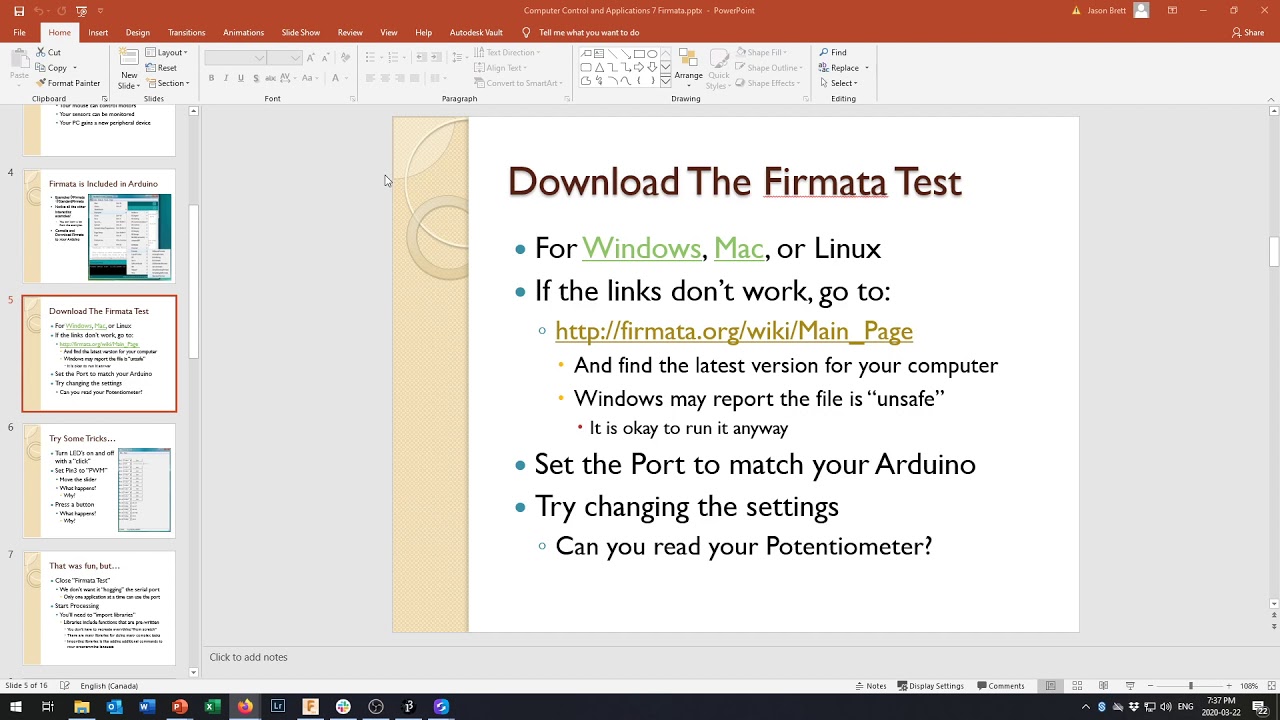Click the zoom in plus button
1280x720 pixels.
(x=1230, y=686)
